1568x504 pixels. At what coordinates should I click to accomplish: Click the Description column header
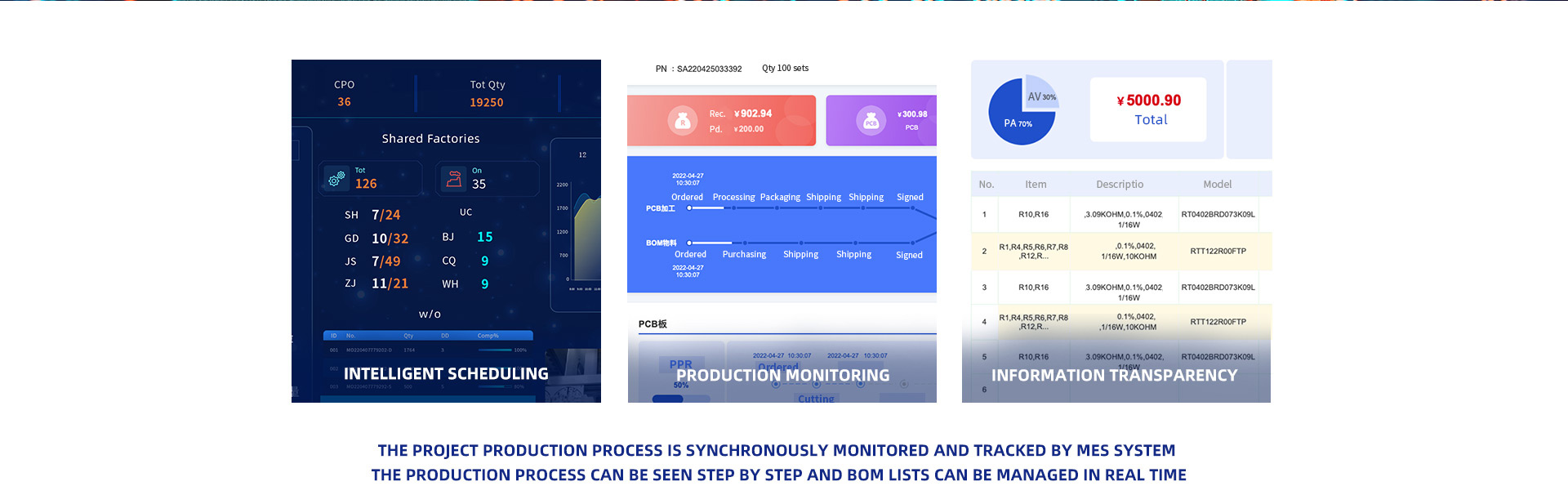point(1120,185)
